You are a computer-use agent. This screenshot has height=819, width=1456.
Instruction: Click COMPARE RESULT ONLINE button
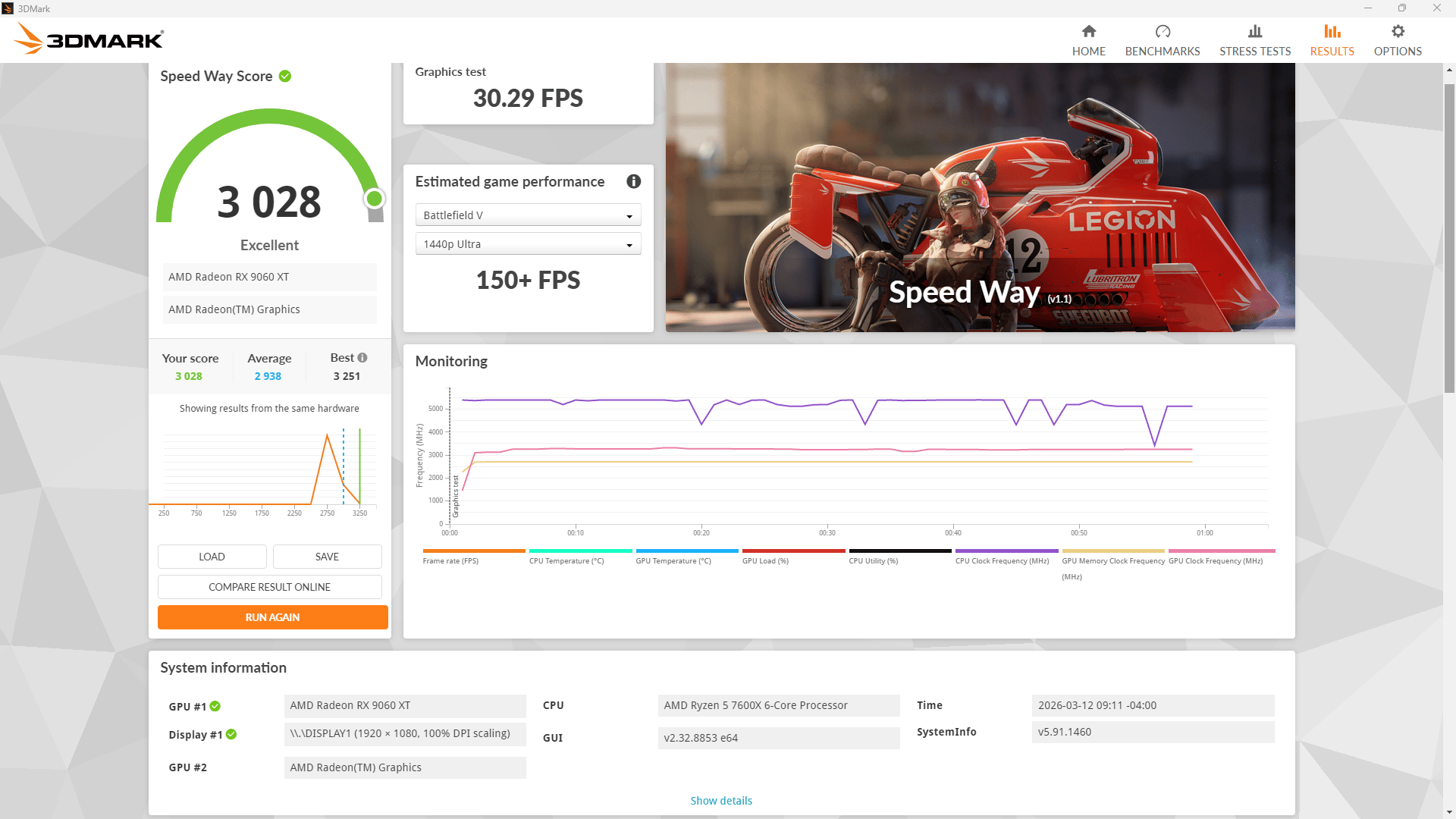(269, 587)
